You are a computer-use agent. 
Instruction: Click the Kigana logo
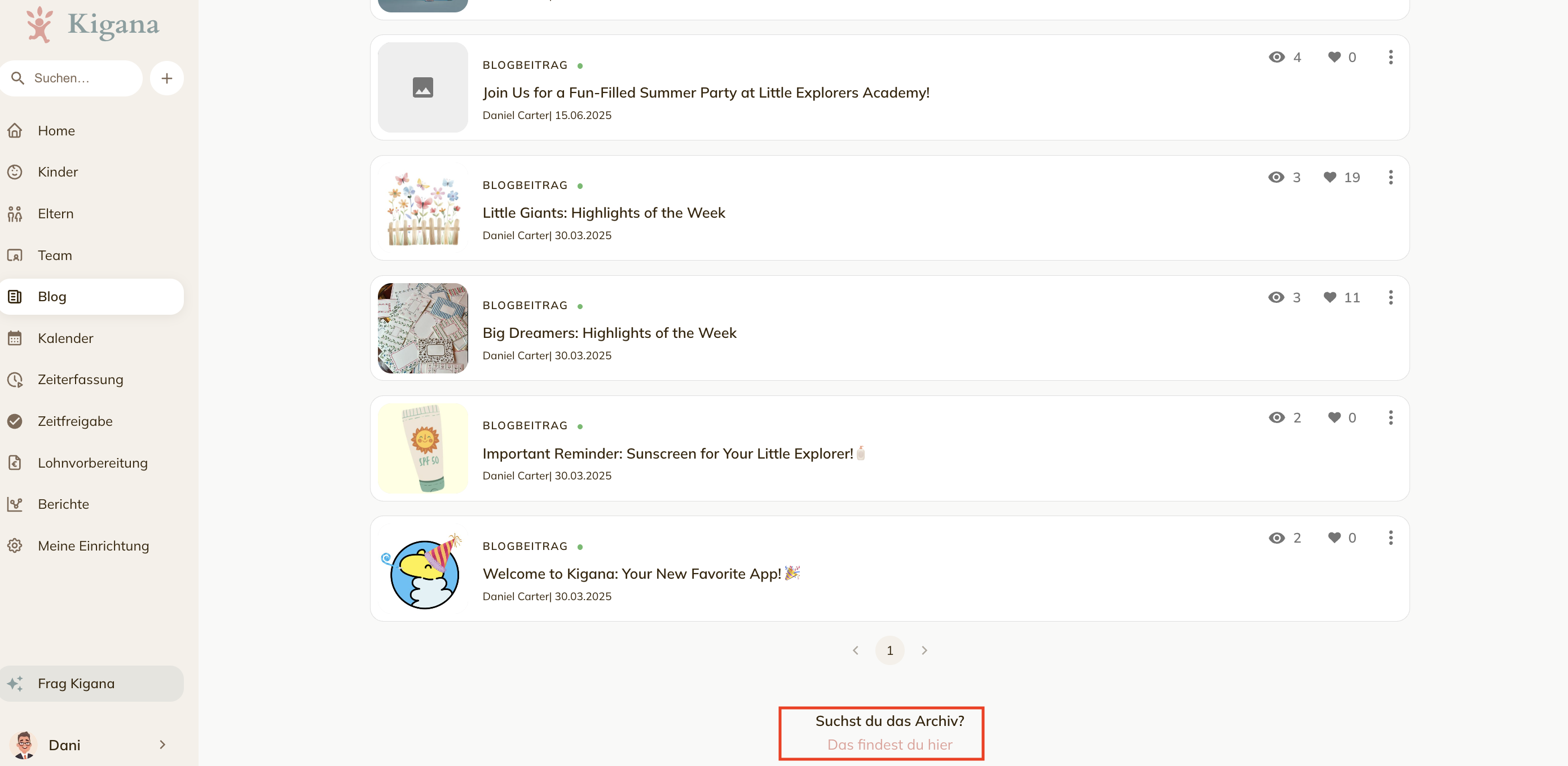coord(93,24)
